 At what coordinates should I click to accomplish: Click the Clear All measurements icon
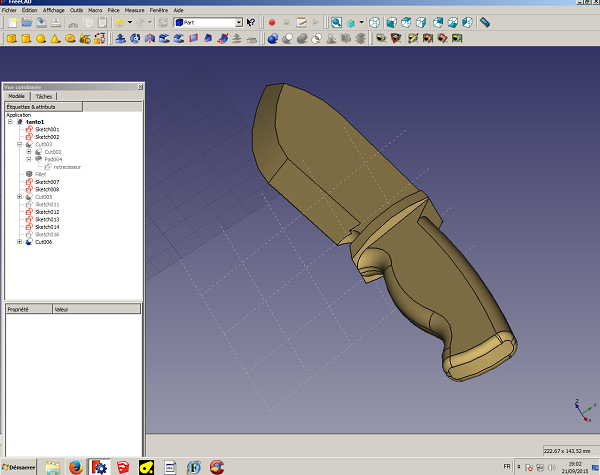(x=413, y=38)
